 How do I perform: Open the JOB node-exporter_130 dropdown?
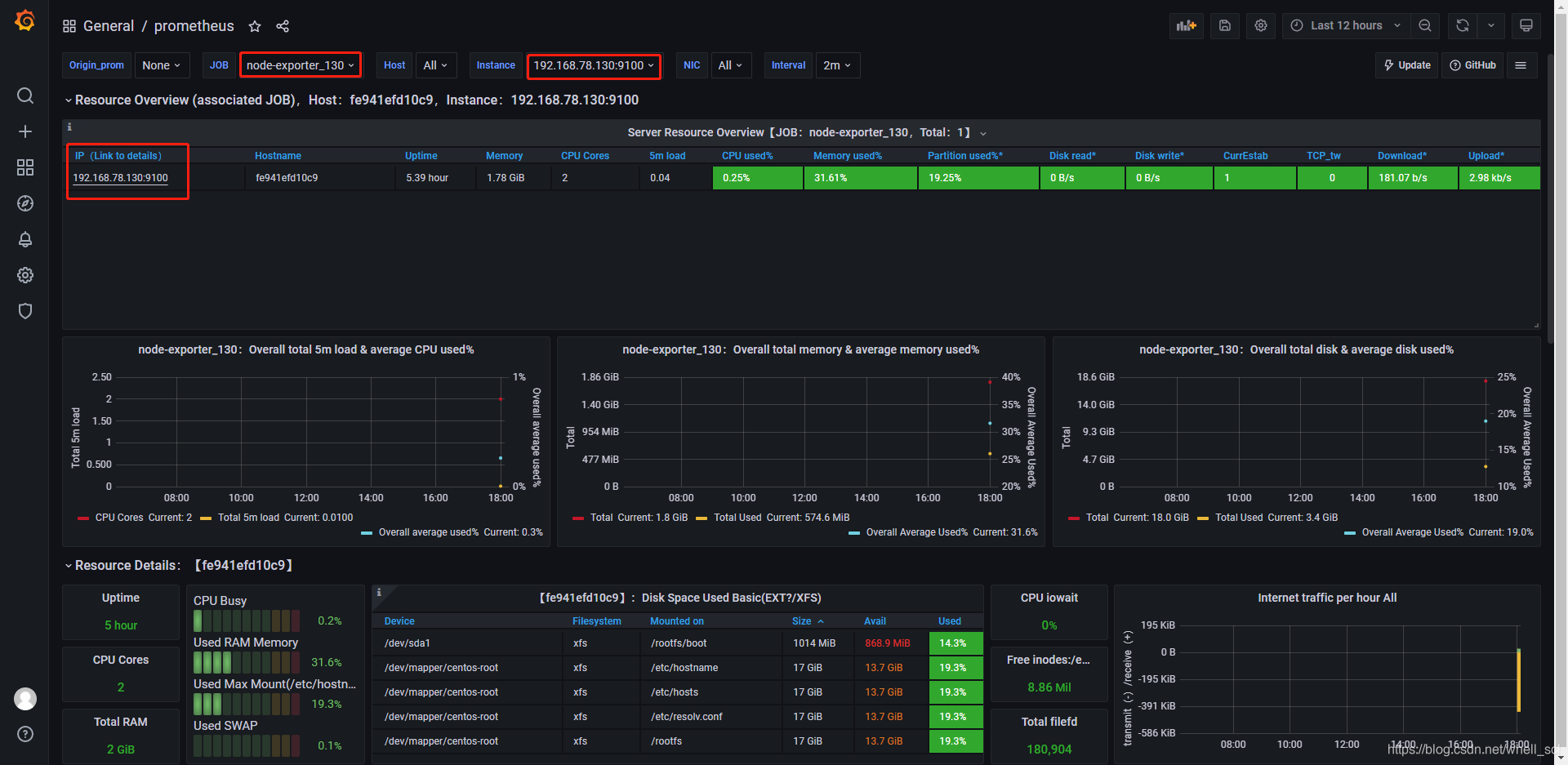pyautogui.click(x=301, y=65)
